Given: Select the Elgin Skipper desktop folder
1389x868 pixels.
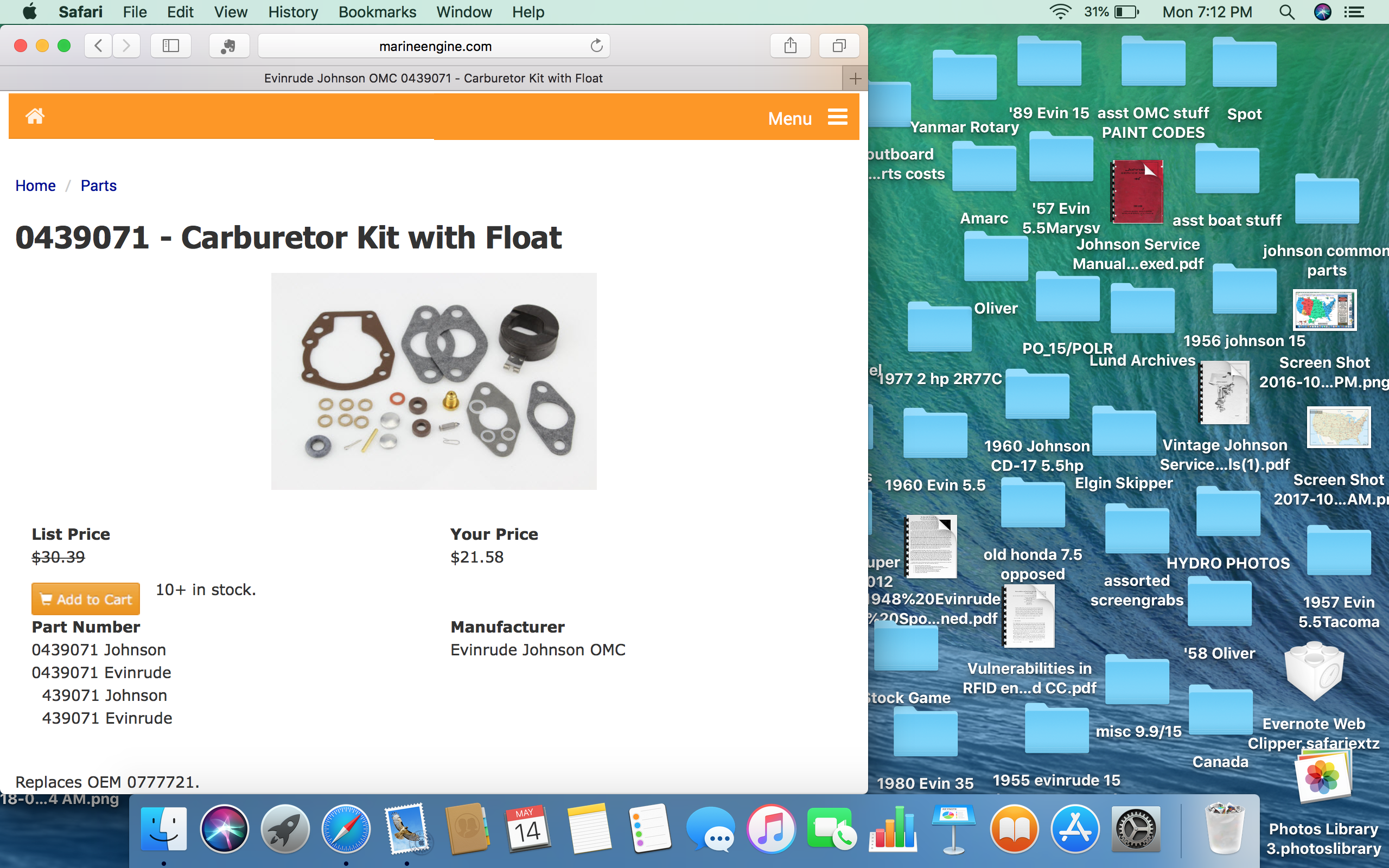Looking at the screenshot, I should click(x=1124, y=431).
